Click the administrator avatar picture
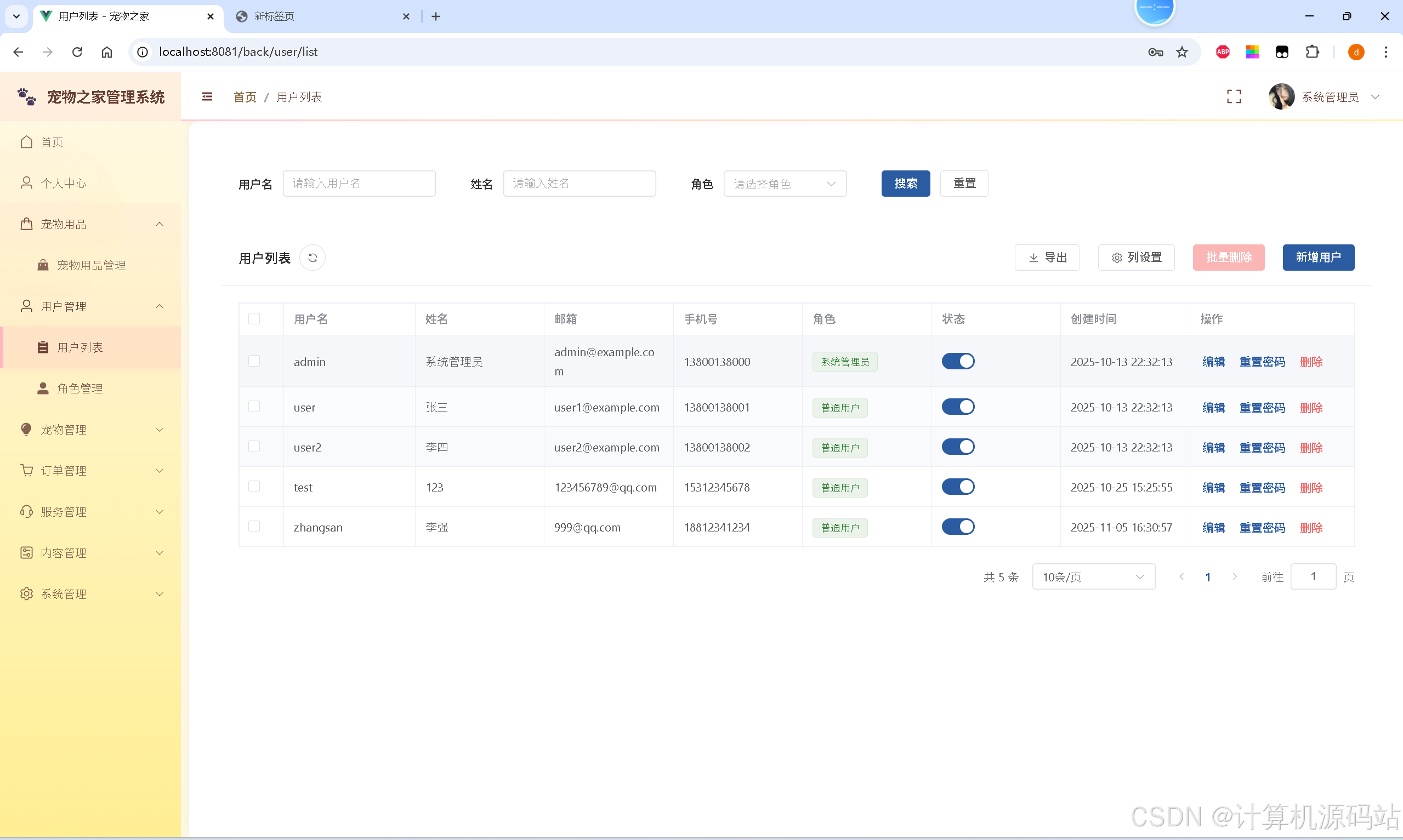Viewport: 1403px width, 840px height. pyautogui.click(x=1281, y=97)
